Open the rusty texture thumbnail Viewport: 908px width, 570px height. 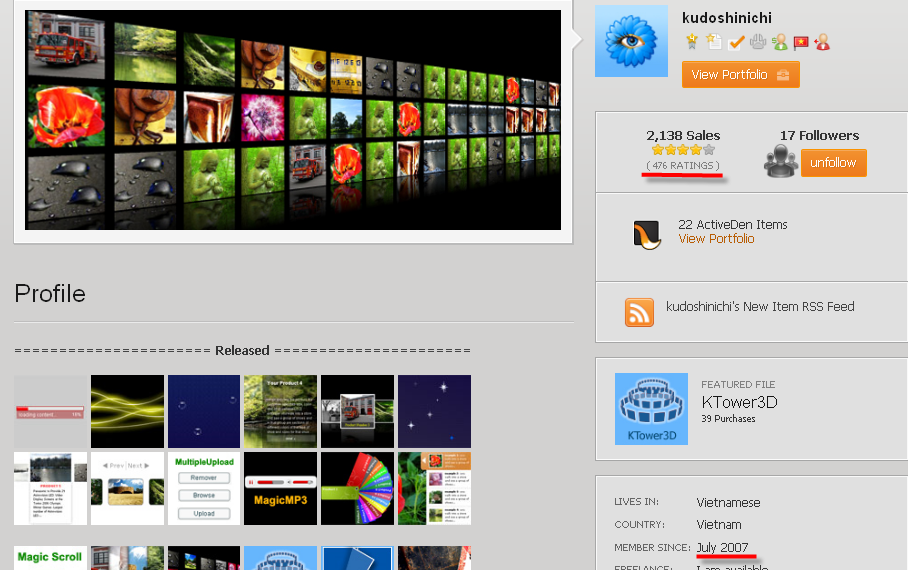[434, 557]
